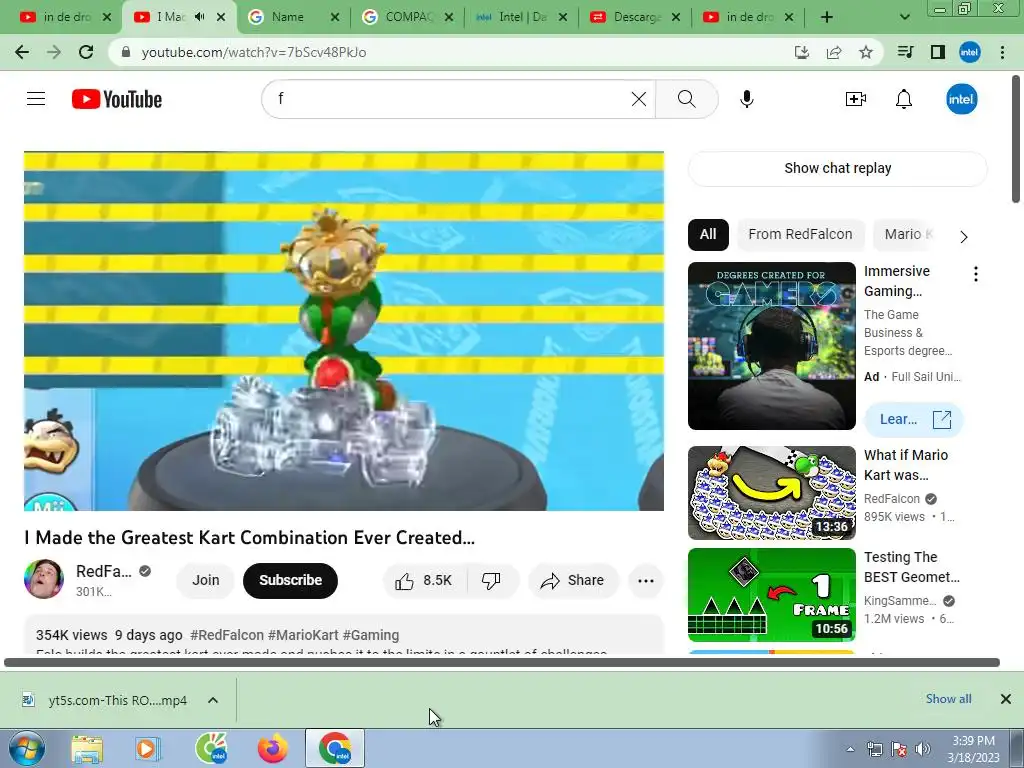Open Immersive Gaming ad thumbnail
1024x768 pixels.
pos(771,346)
